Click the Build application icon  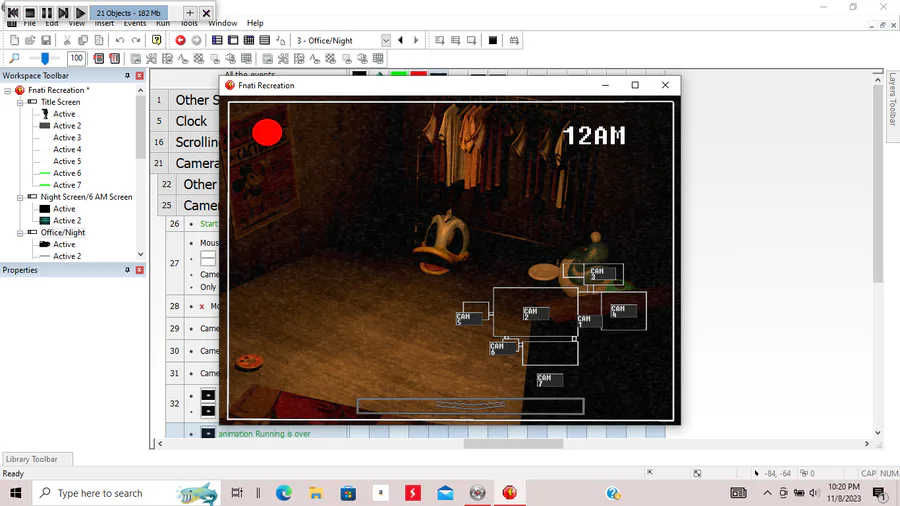(x=514, y=40)
